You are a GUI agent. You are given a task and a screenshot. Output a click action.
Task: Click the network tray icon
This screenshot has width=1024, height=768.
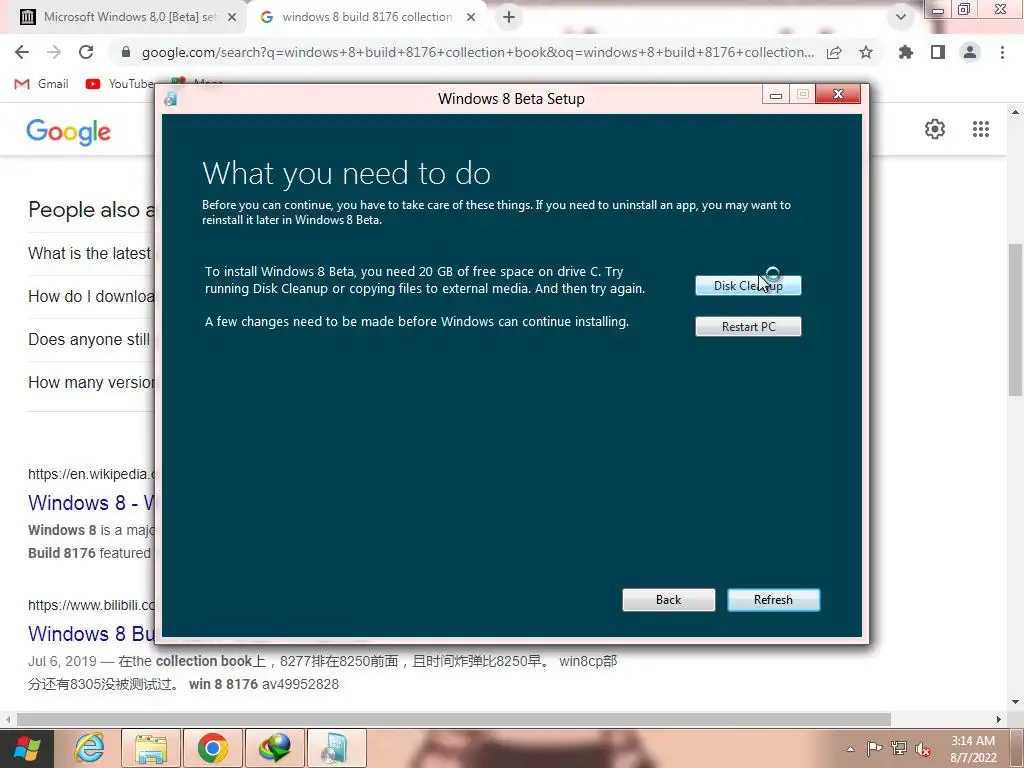[899, 749]
